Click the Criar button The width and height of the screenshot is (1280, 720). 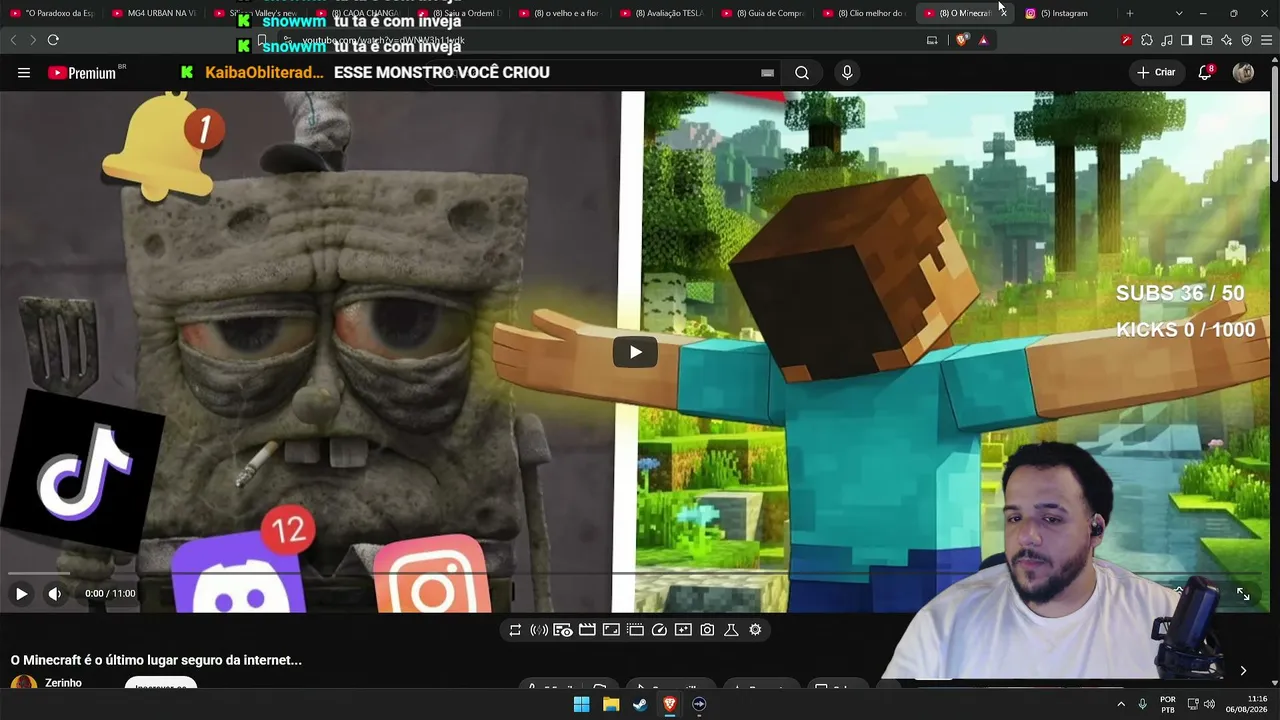(x=1156, y=72)
